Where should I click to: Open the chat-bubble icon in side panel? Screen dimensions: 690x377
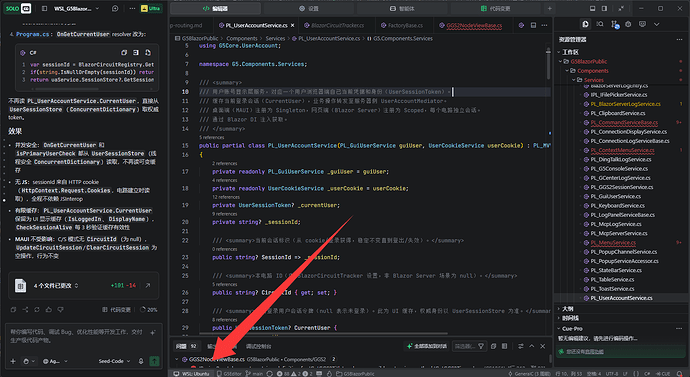pos(642,24)
